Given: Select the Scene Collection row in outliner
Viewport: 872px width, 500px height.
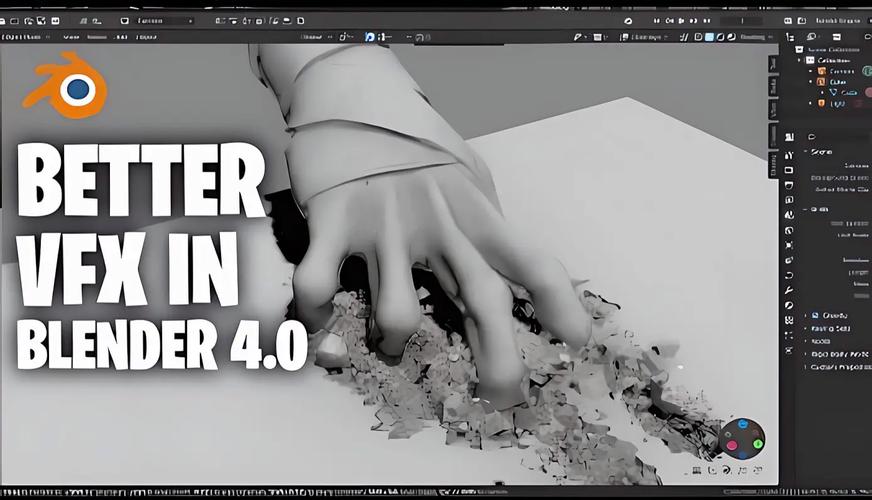Looking at the screenshot, I should pos(833,49).
